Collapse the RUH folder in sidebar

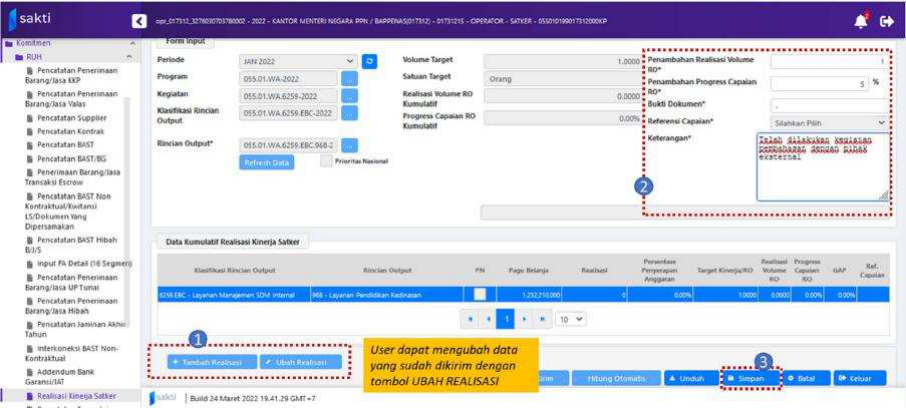pyautogui.click(x=133, y=57)
